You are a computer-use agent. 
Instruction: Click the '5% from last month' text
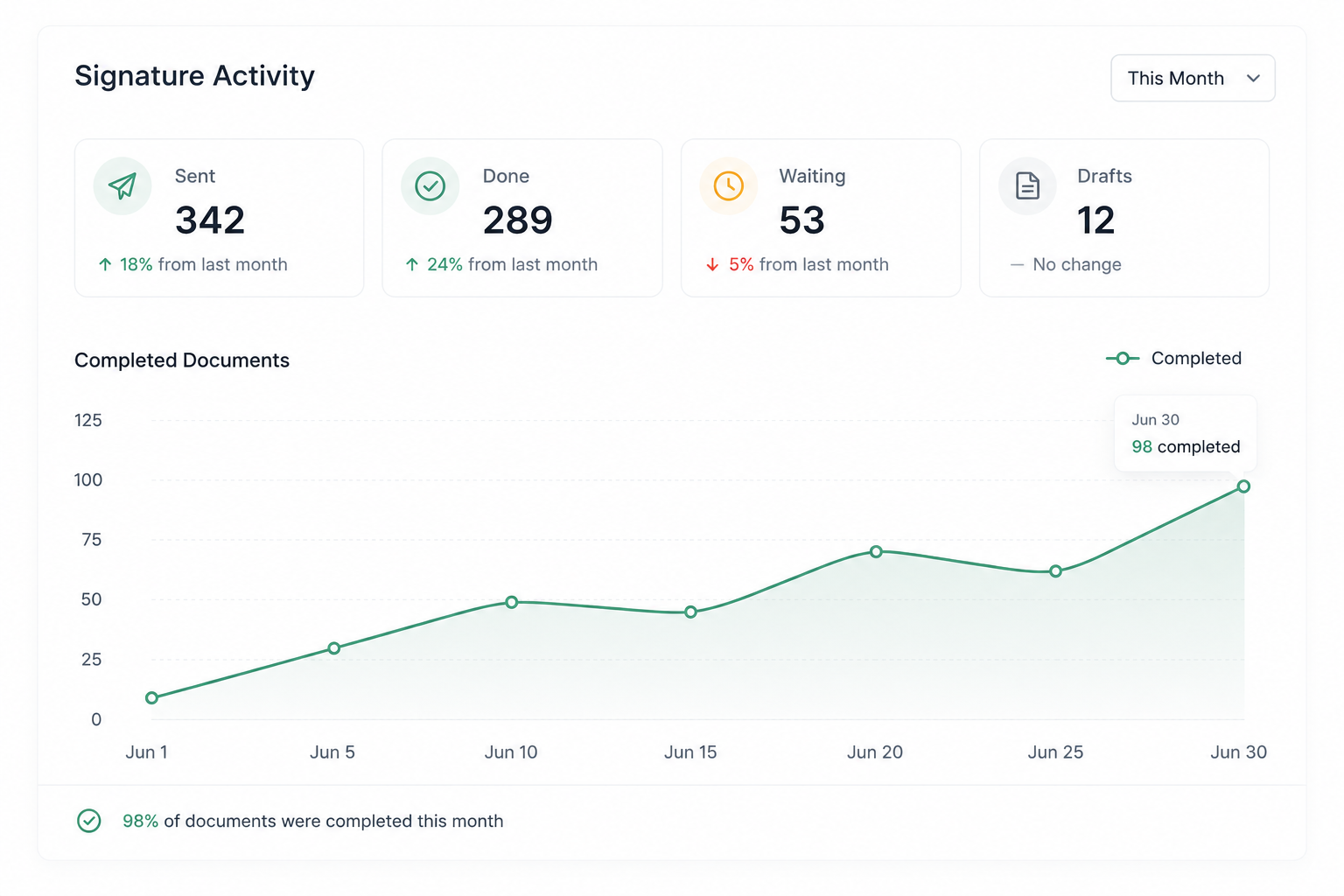[x=809, y=264]
